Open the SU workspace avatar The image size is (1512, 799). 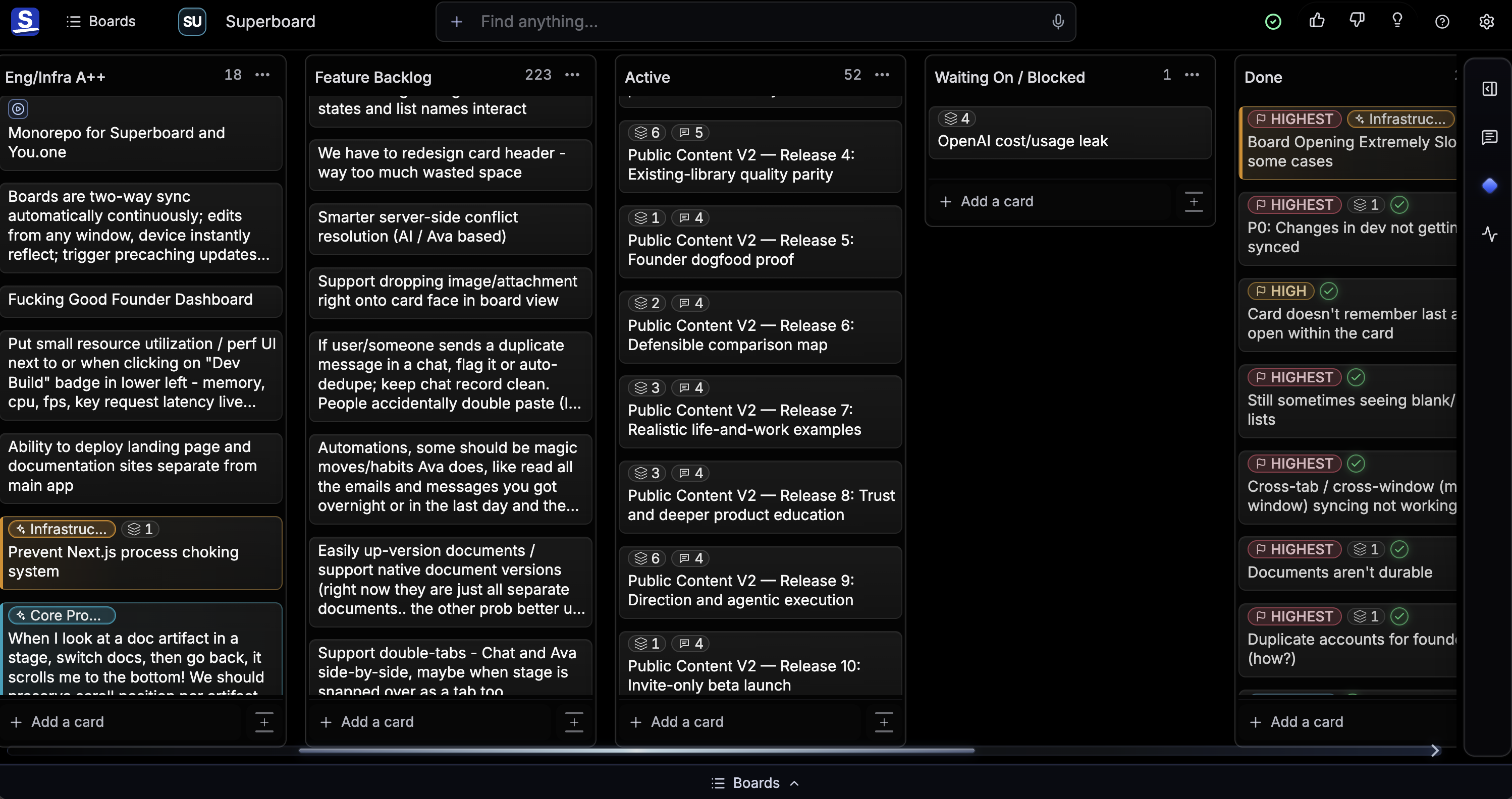[192, 22]
